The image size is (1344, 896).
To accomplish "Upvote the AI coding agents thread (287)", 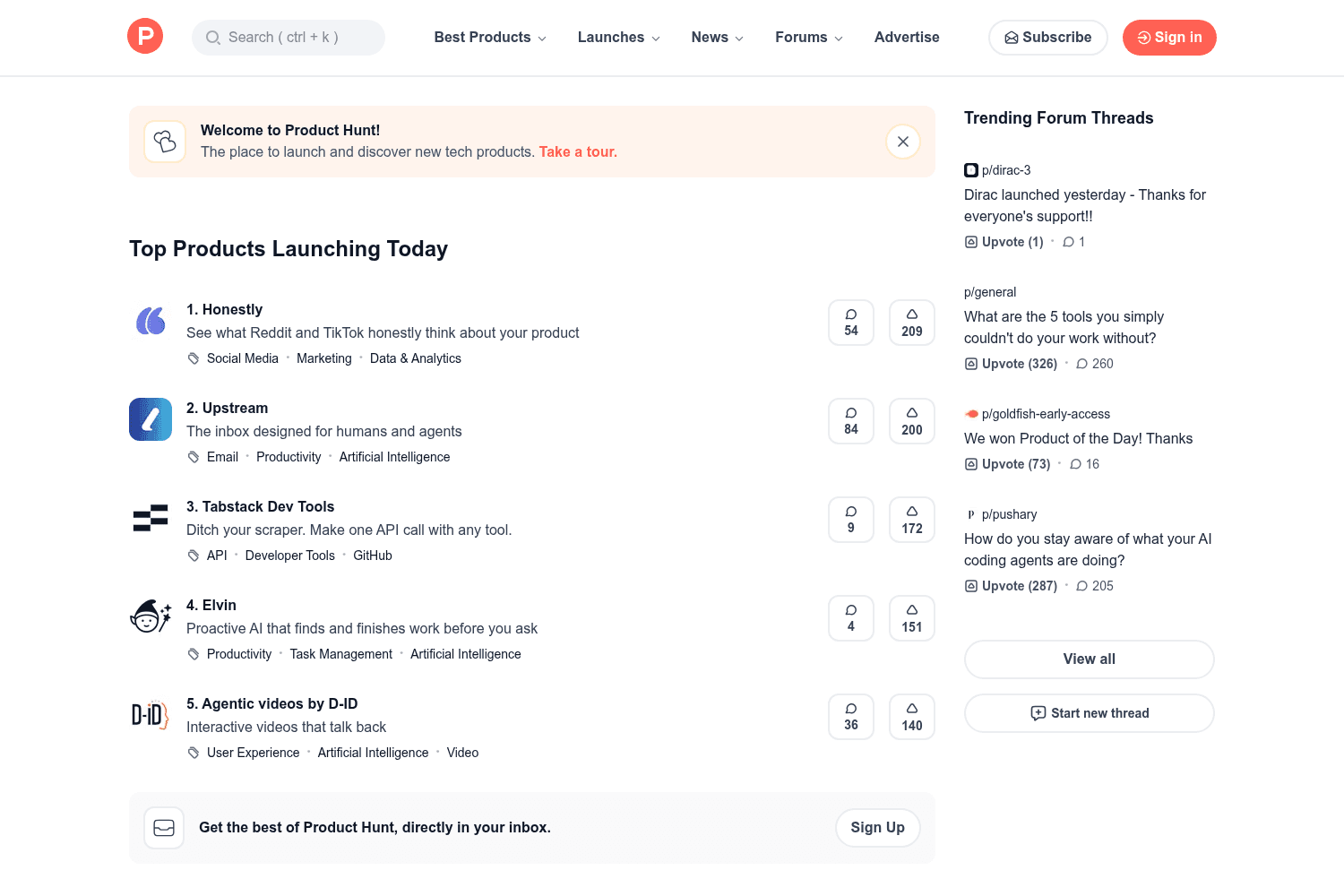I will [1011, 586].
